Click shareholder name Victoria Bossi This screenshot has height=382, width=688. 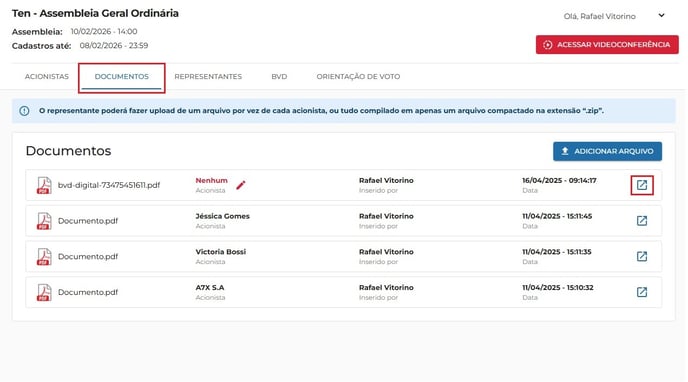click(221, 252)
